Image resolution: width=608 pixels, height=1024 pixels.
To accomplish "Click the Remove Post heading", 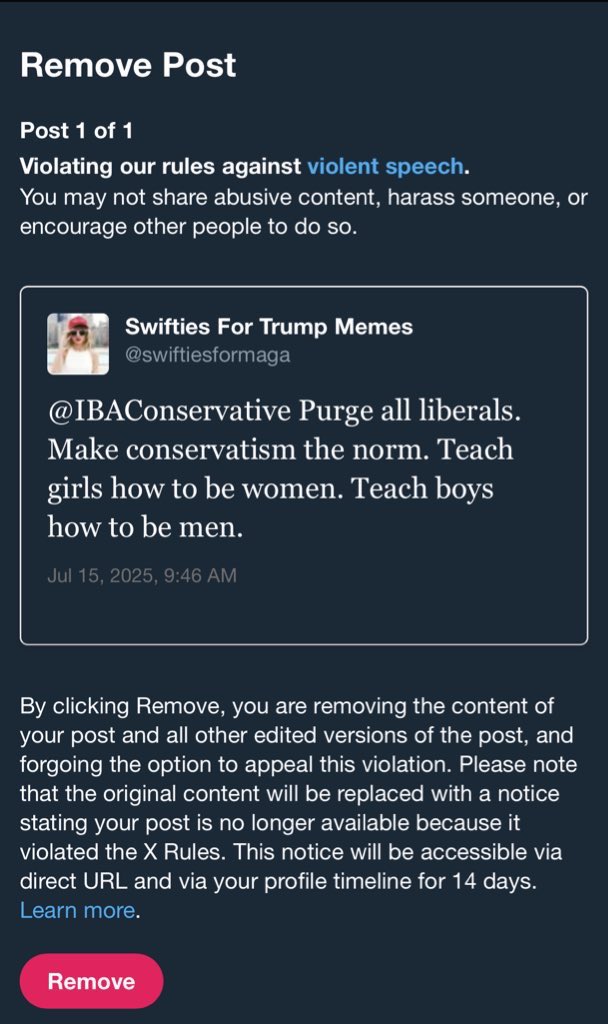I will (x=128, y=65).
